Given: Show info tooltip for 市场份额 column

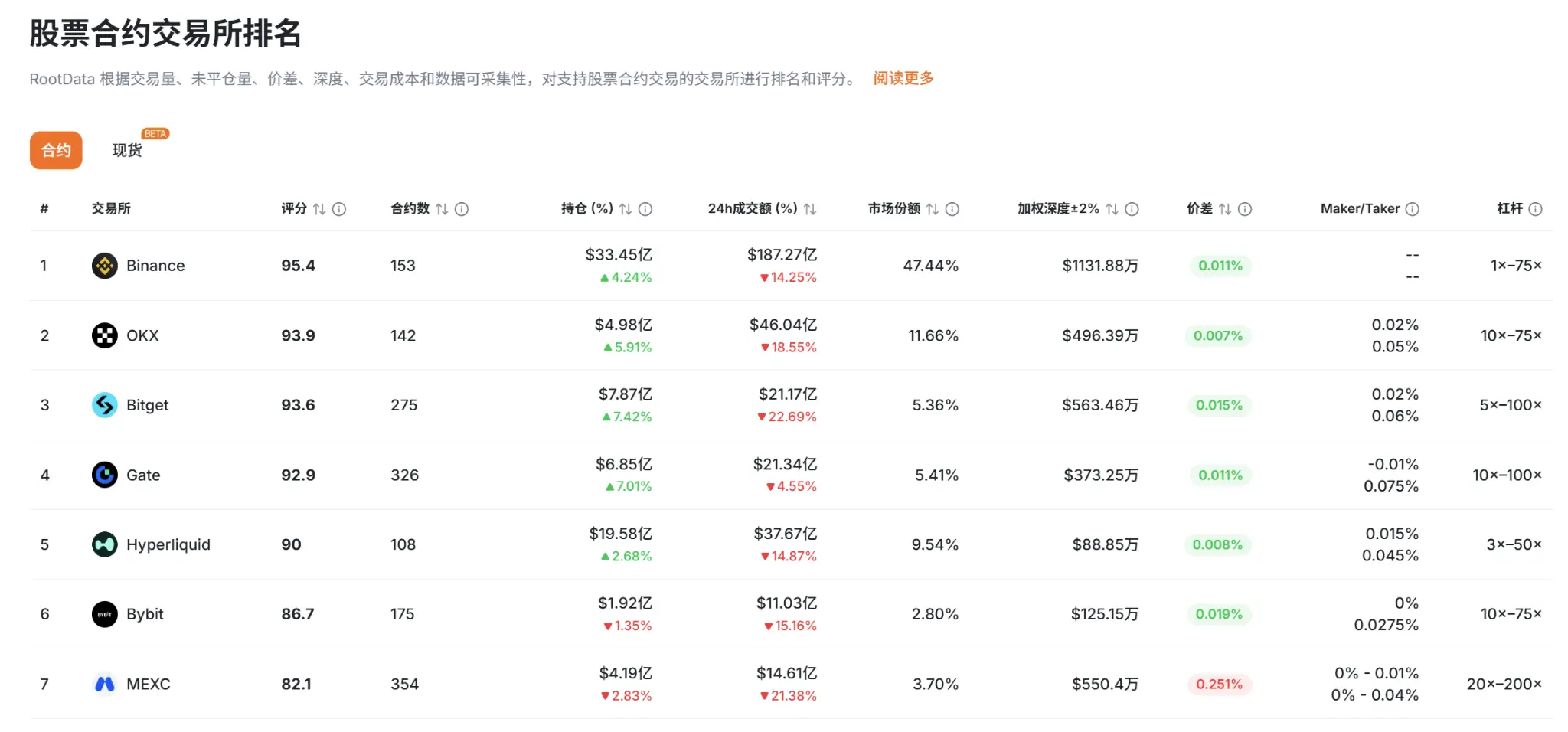Looking at the screenshot, I should [x=952, y=209].
